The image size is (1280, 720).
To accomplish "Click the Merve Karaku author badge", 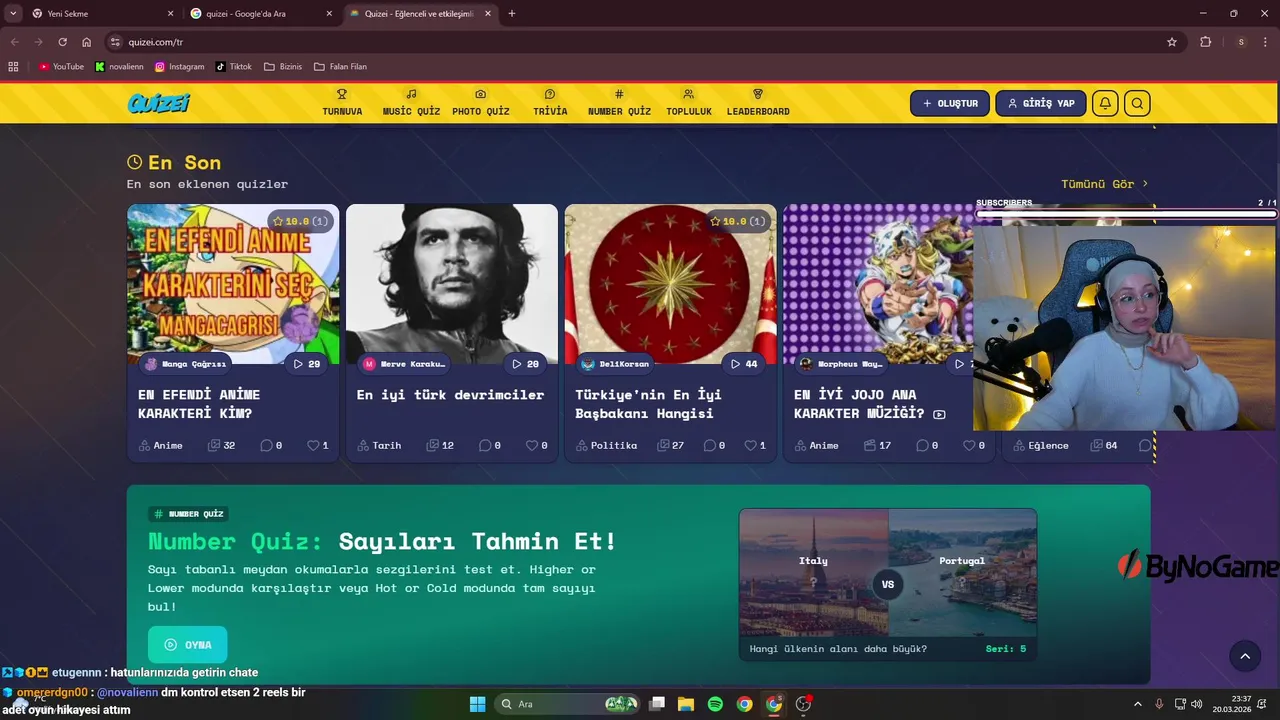I will (x=404, y=364).
